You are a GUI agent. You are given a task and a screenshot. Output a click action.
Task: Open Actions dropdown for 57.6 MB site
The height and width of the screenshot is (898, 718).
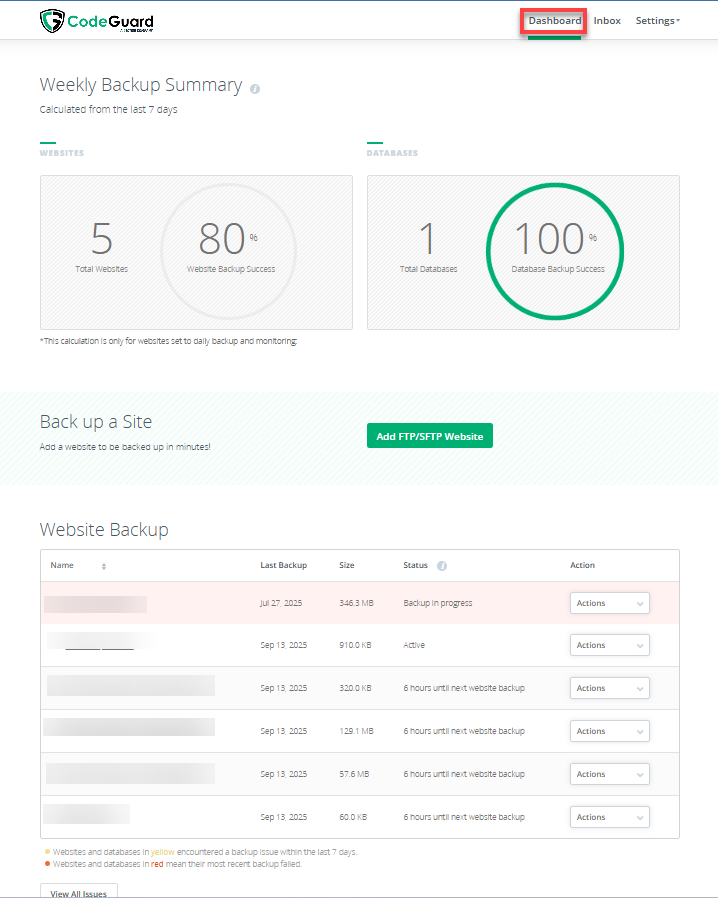(609, 774)
